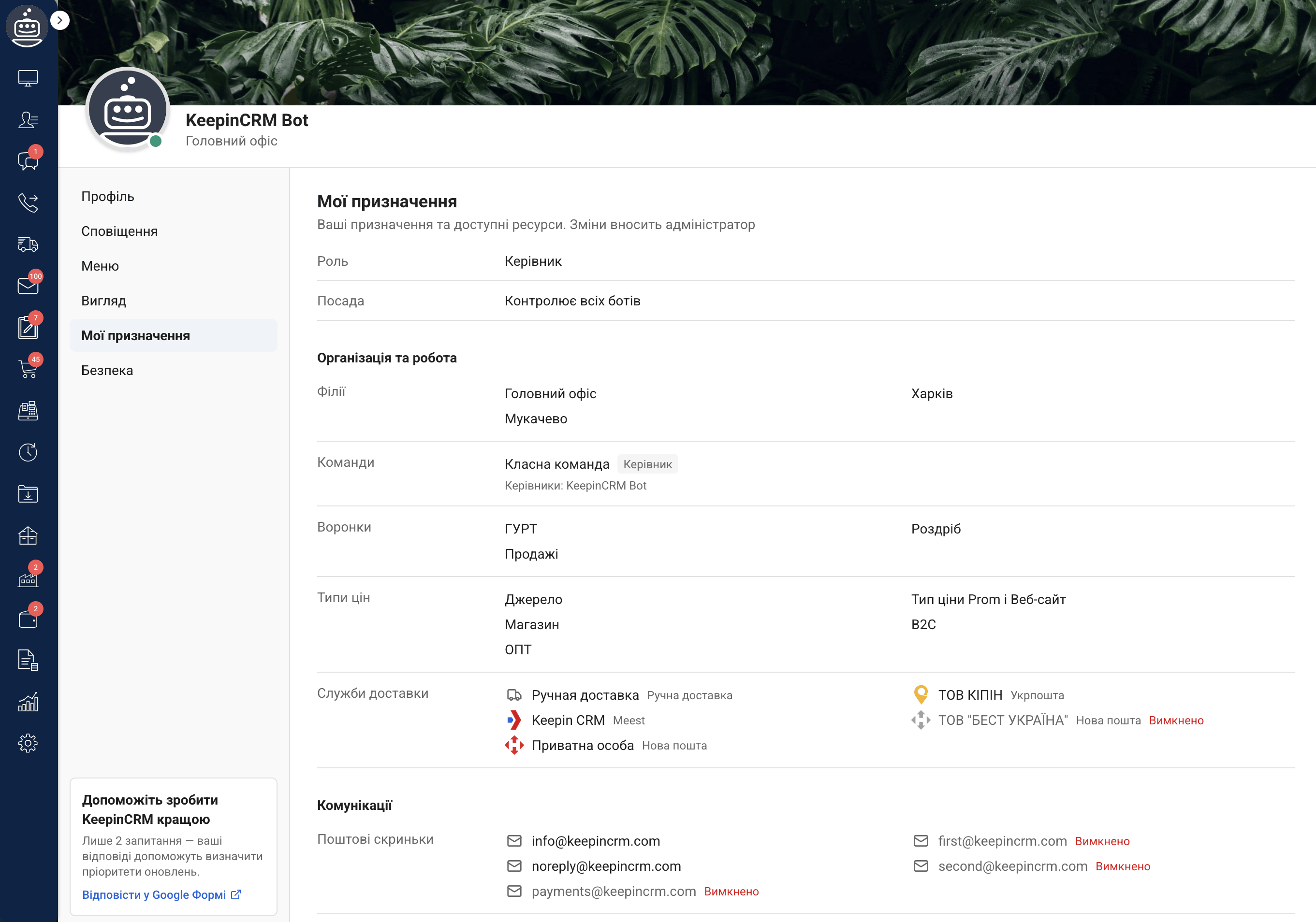Open the Меню settings section

[173, 266]
